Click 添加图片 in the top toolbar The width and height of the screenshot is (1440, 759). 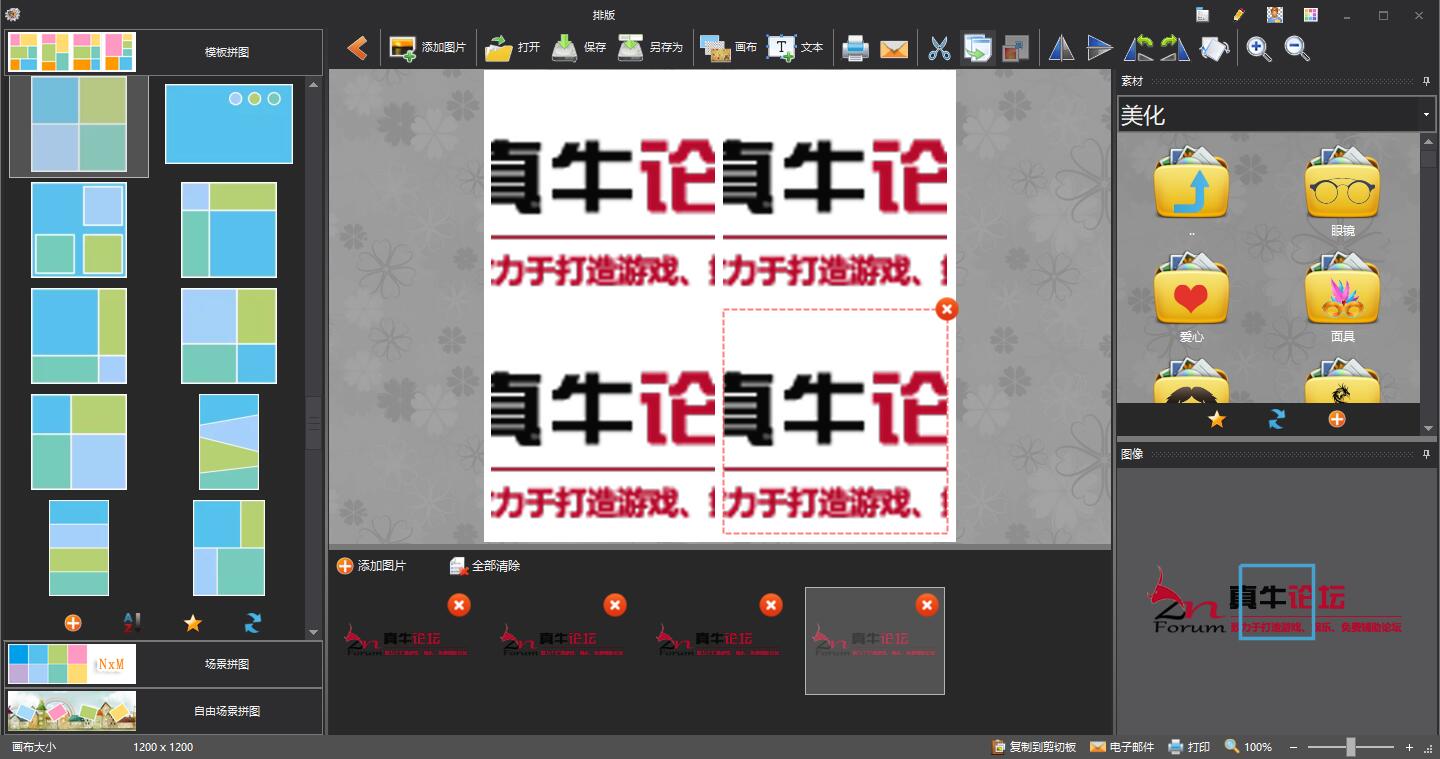click(x=427, y=47)
